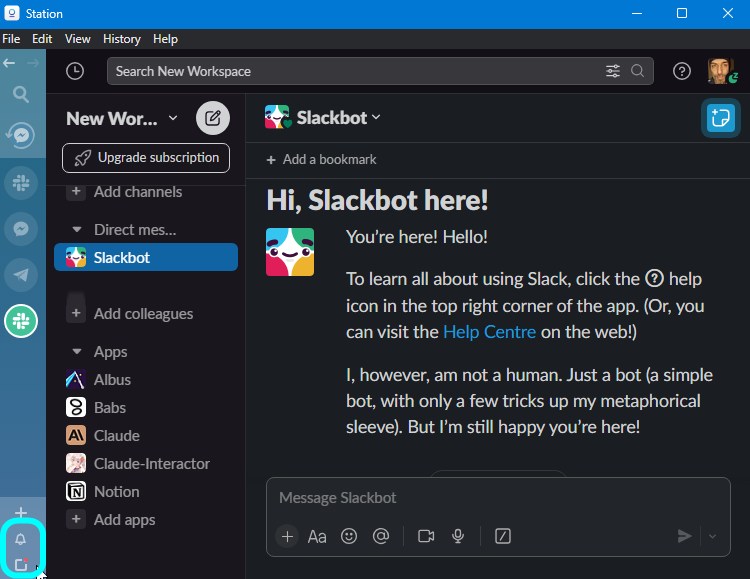The width and height of the screenshot is (750, 579).
Task: Open the New Workspace name dropdown
Action: (x=122, y=118)
